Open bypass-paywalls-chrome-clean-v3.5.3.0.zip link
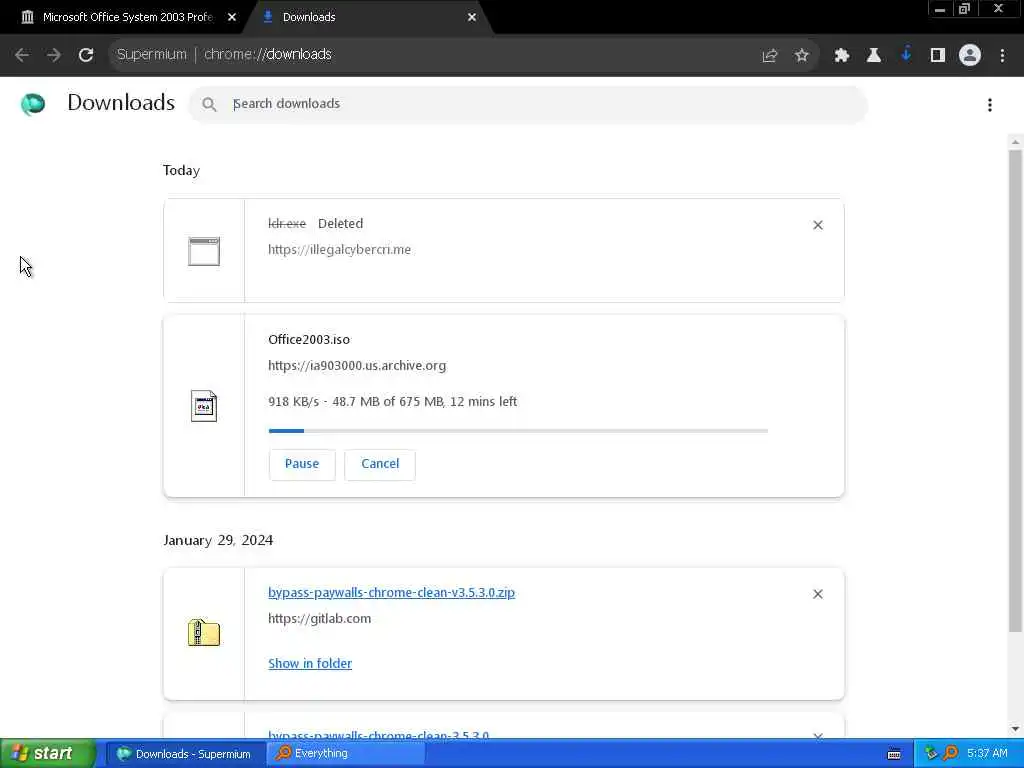This screenshot has width=1024, height=768. coord(391,592)
